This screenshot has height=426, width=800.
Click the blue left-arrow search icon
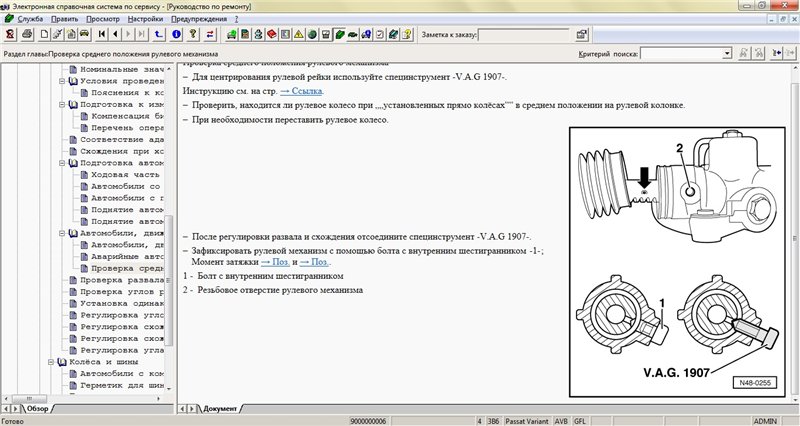click(x=776, y=53)
